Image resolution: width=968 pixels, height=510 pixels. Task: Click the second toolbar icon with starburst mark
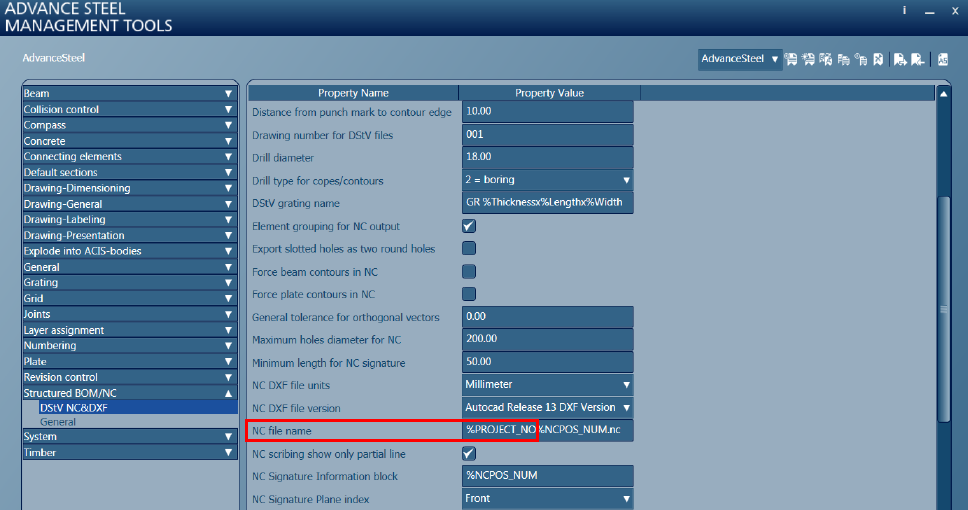coord(808,59)
